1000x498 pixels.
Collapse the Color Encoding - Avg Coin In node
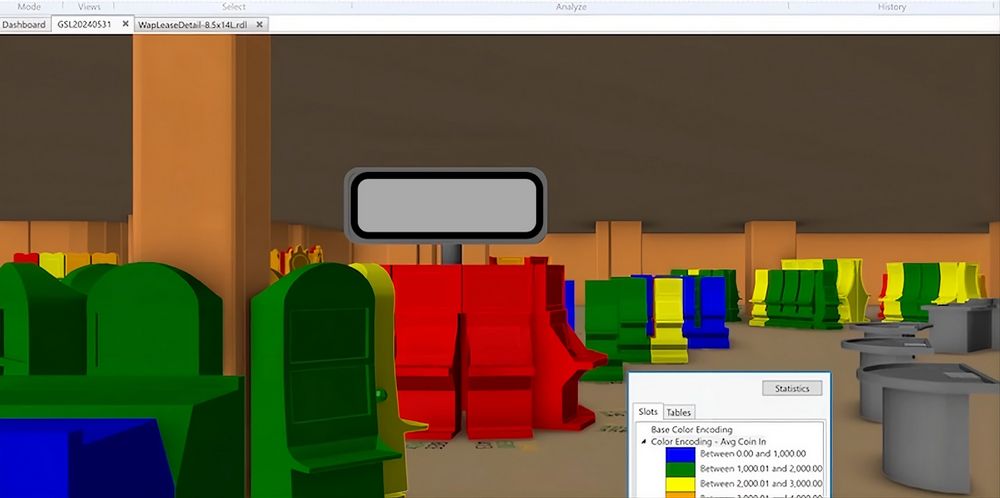coord(643,441)
